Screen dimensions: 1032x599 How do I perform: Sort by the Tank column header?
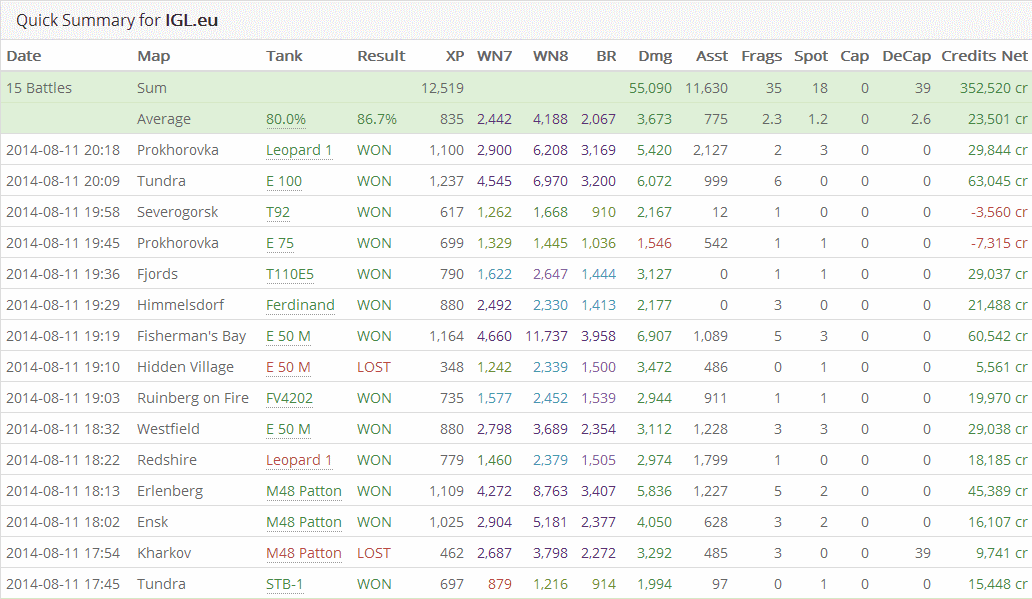(284, 56)
